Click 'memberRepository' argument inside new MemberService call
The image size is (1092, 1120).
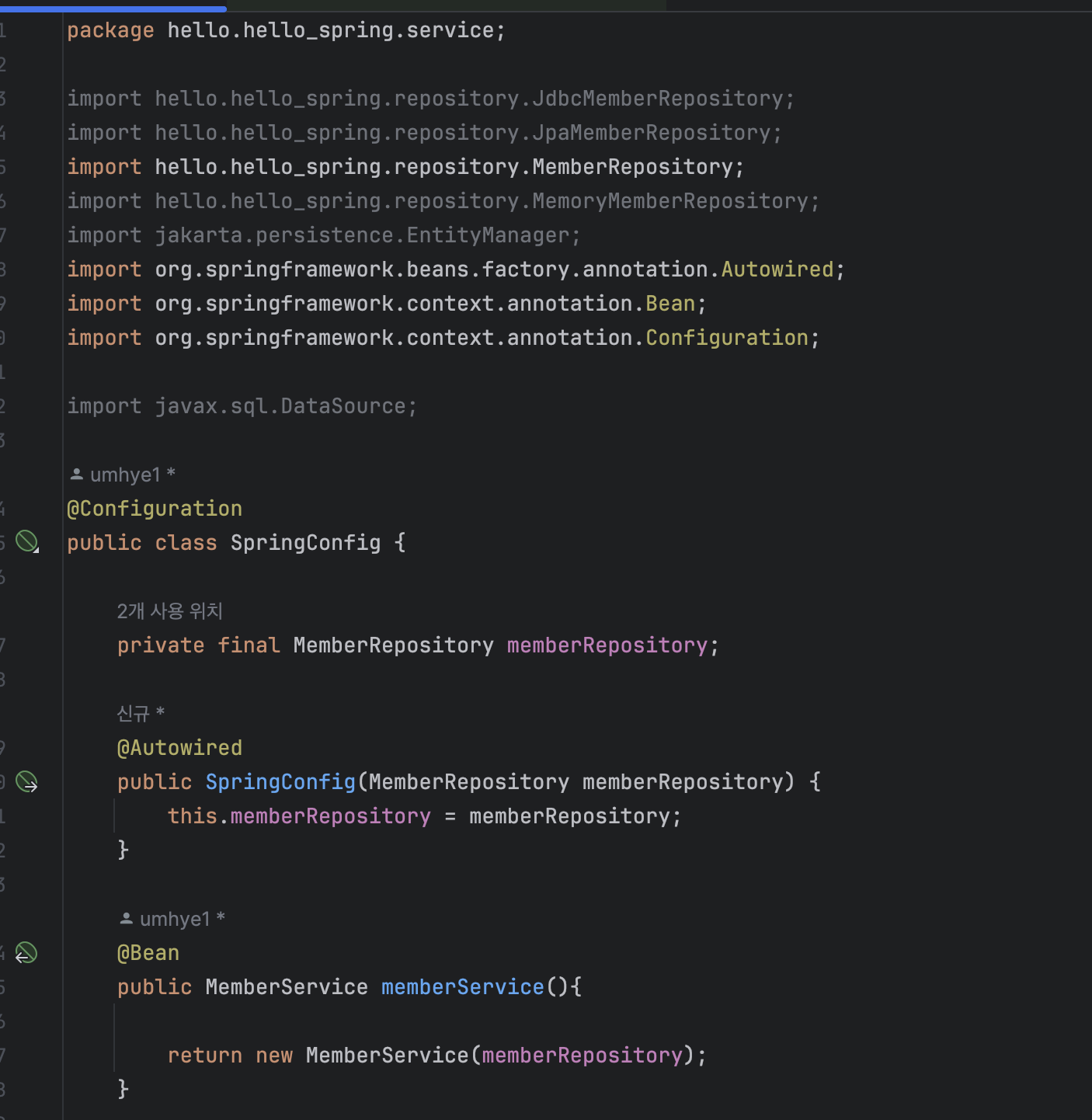(x=583, y=1056)
